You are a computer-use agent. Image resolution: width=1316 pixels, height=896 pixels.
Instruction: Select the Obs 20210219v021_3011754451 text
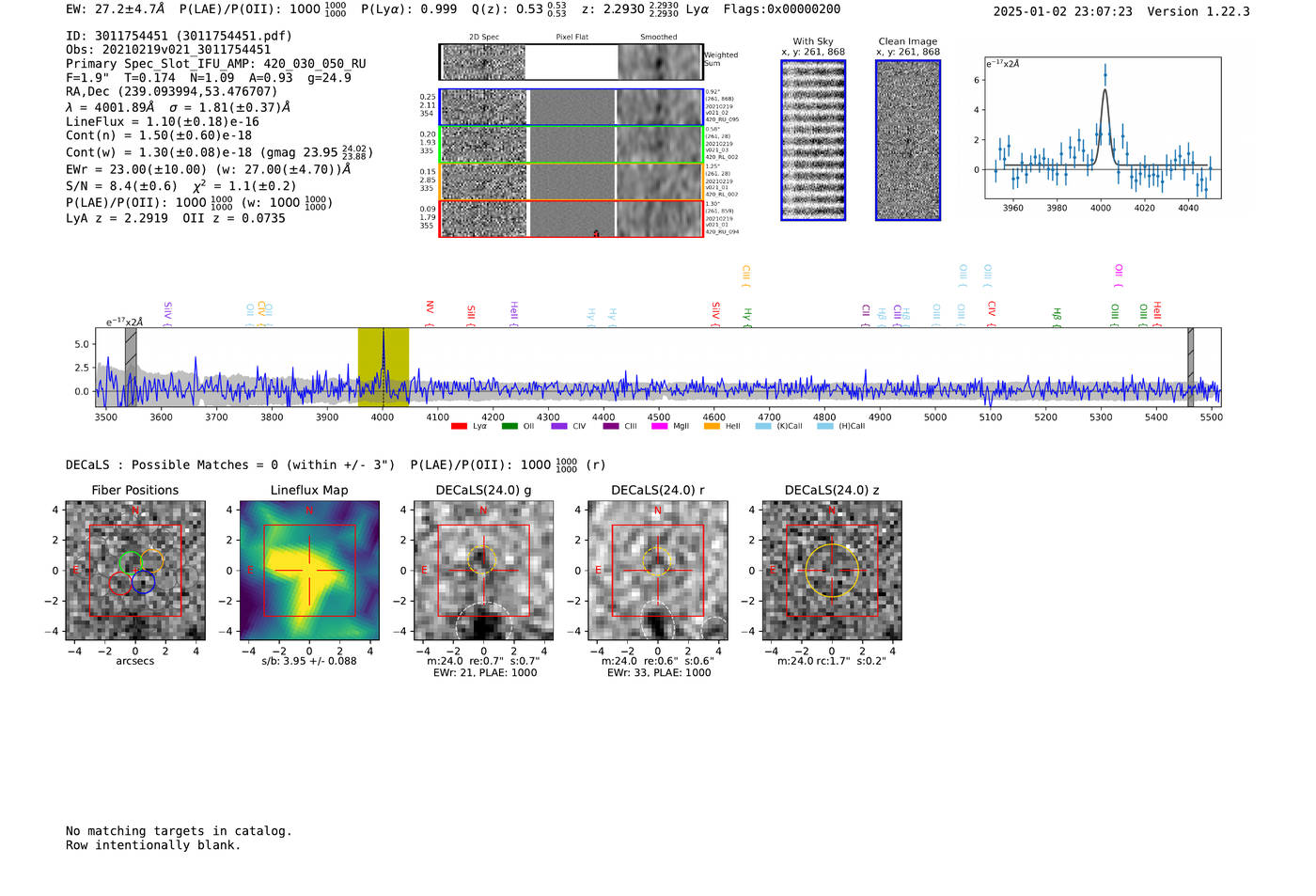168,50
